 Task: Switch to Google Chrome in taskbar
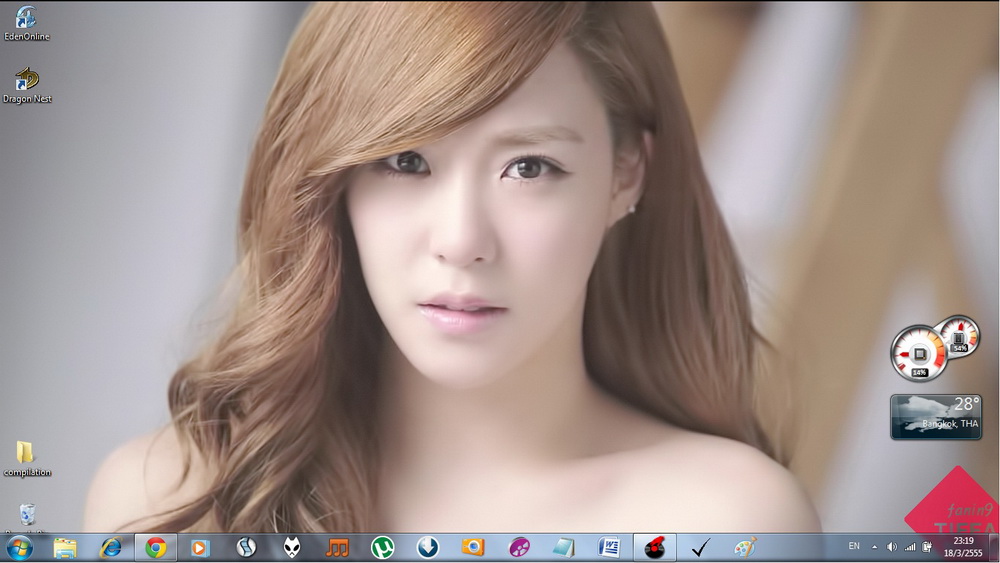click(156, 548)
